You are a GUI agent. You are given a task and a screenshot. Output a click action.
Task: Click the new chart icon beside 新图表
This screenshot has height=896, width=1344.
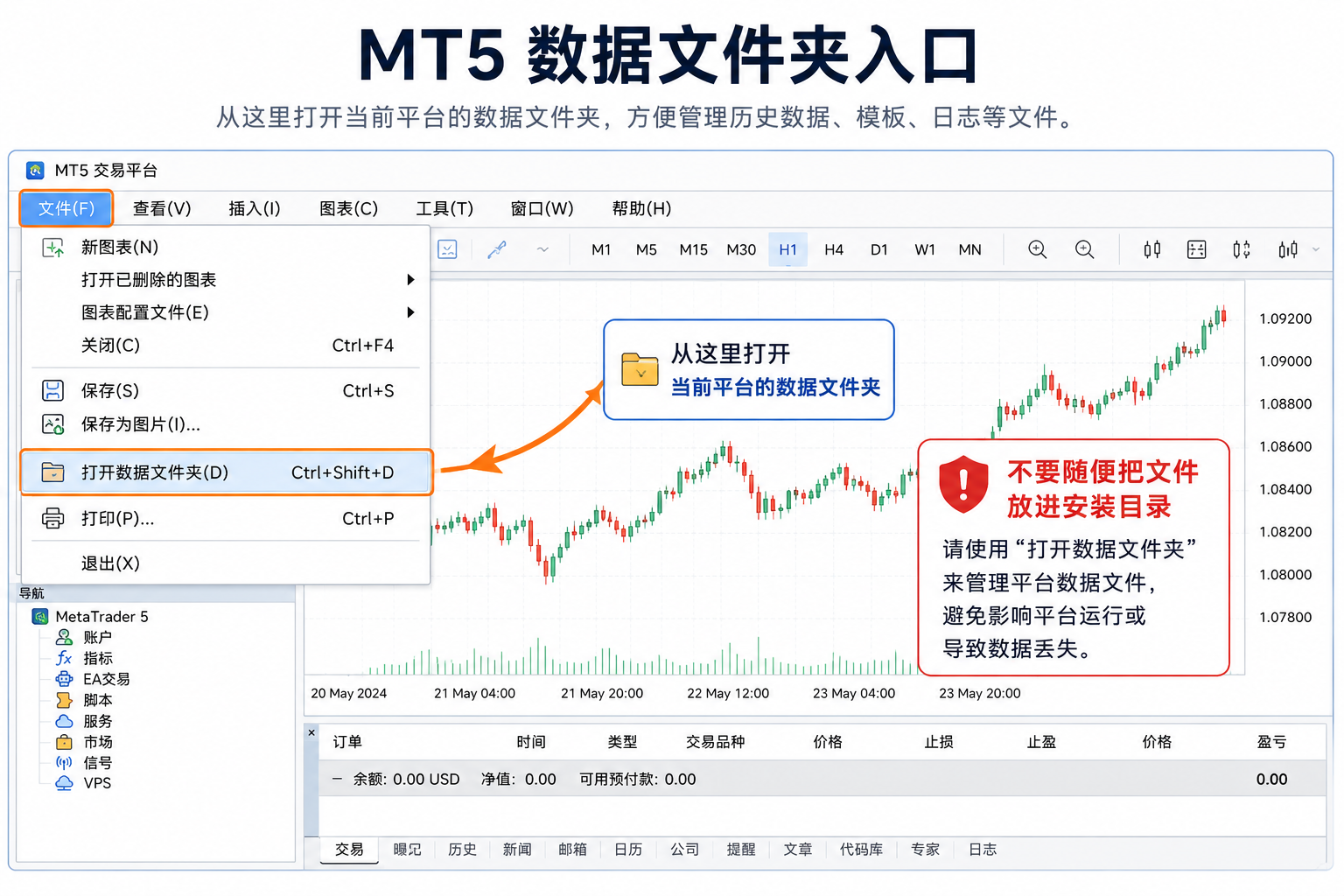(x=53, y=248)
